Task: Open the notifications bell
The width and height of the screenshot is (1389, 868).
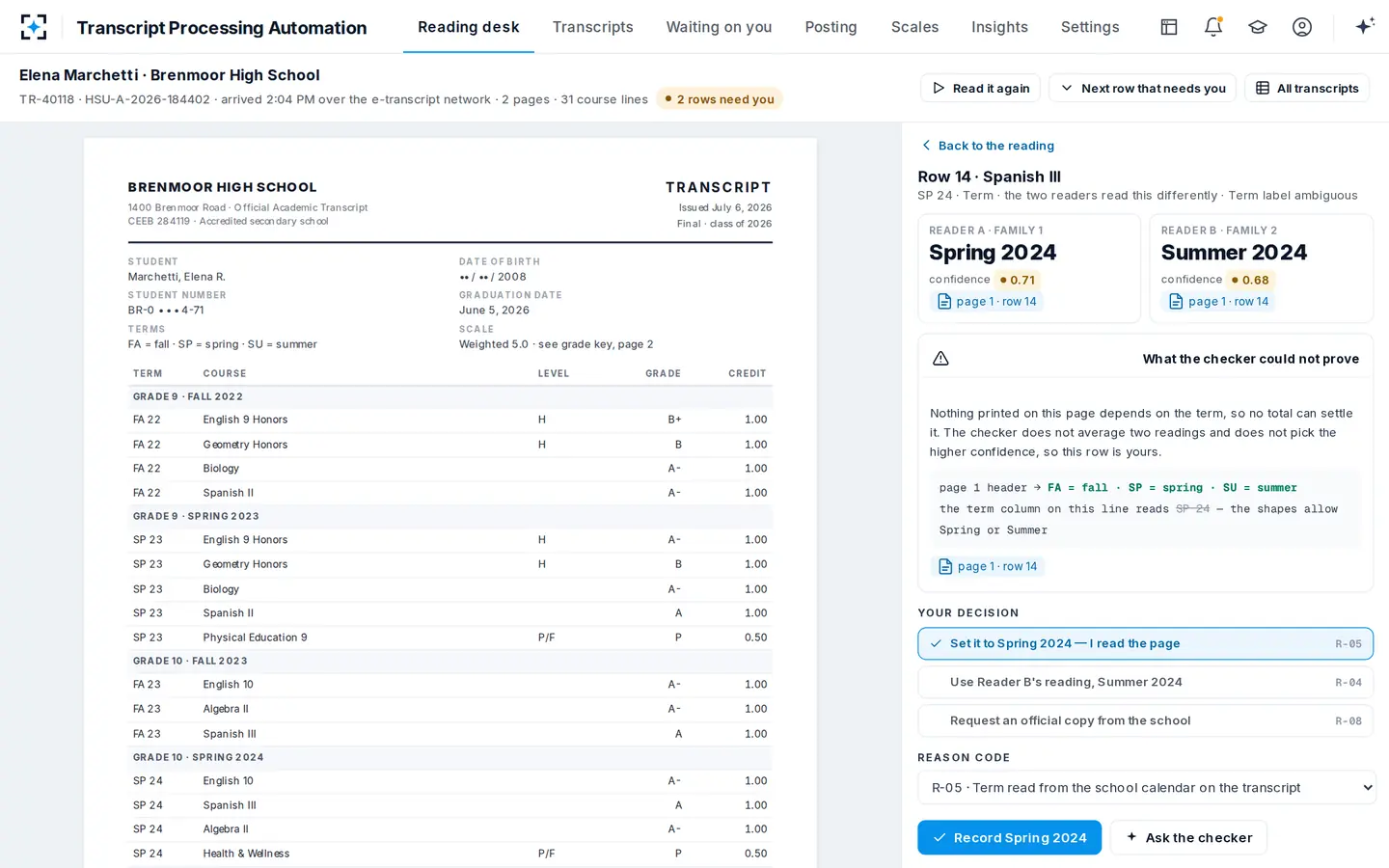Action: tap(1213, 27)
